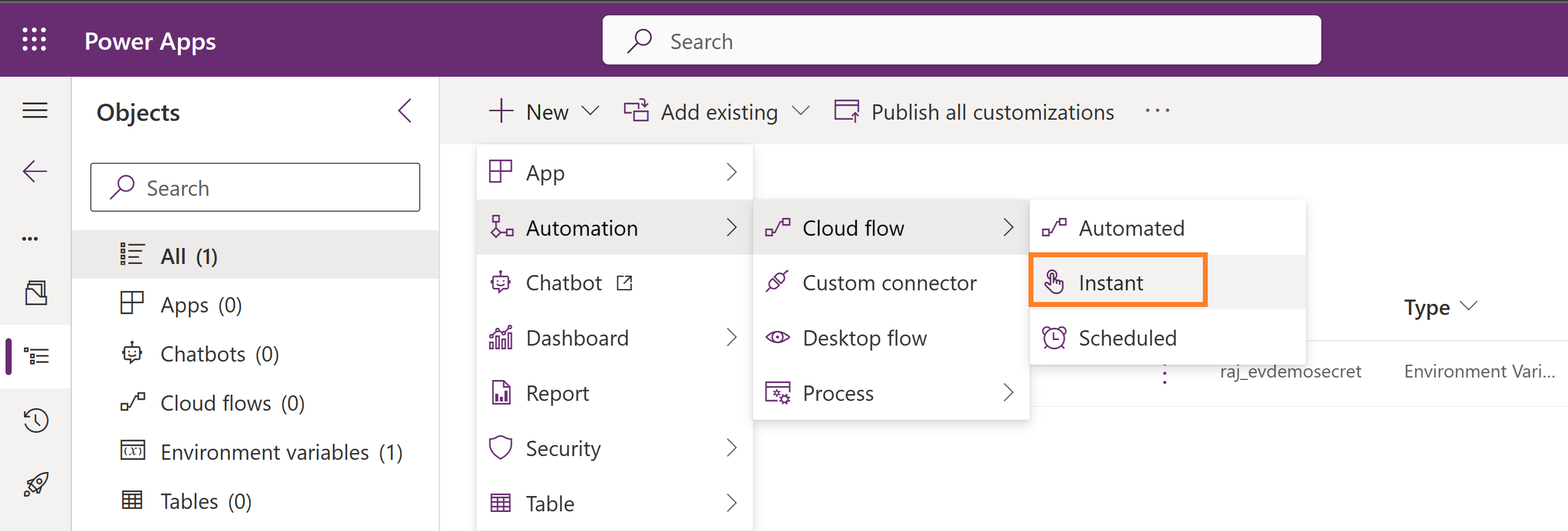
Task: Open the New dropdown menu
Action: pyautogui.click(x=544, y=112)
